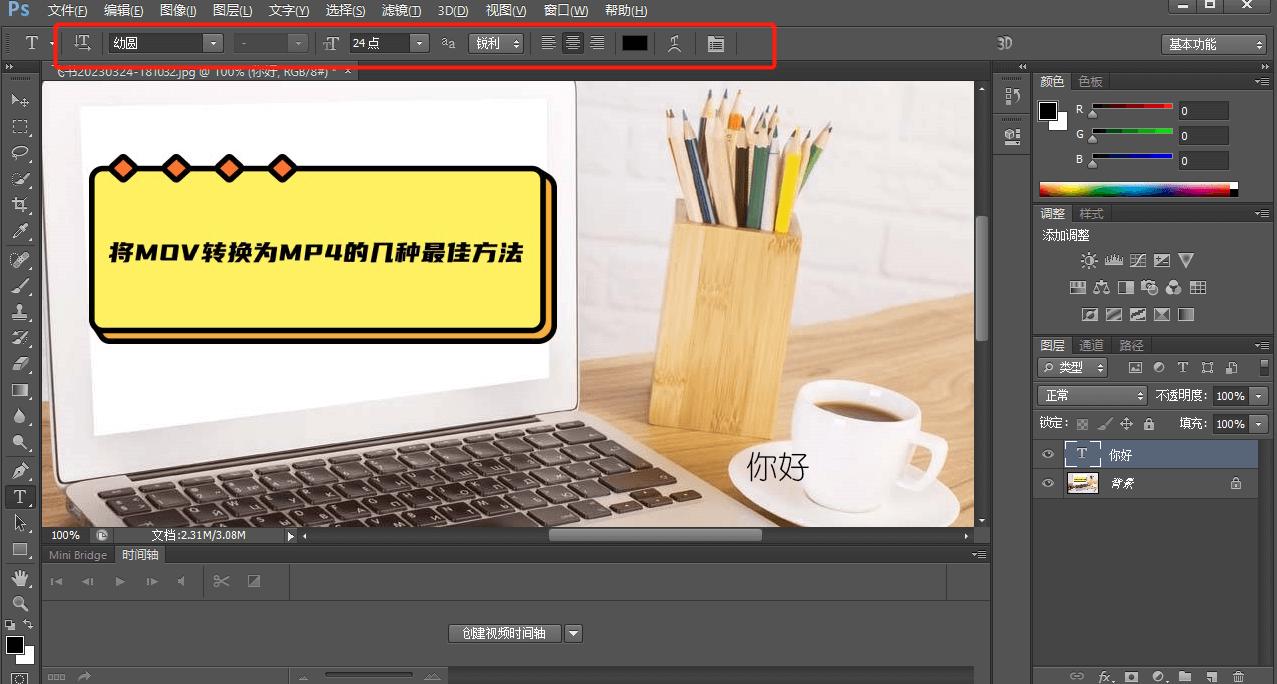This screenshot has width=1277, height=684.
Task: Add a Brightness/Contrast adjustment layer
Action: (x=1089, y=260)
